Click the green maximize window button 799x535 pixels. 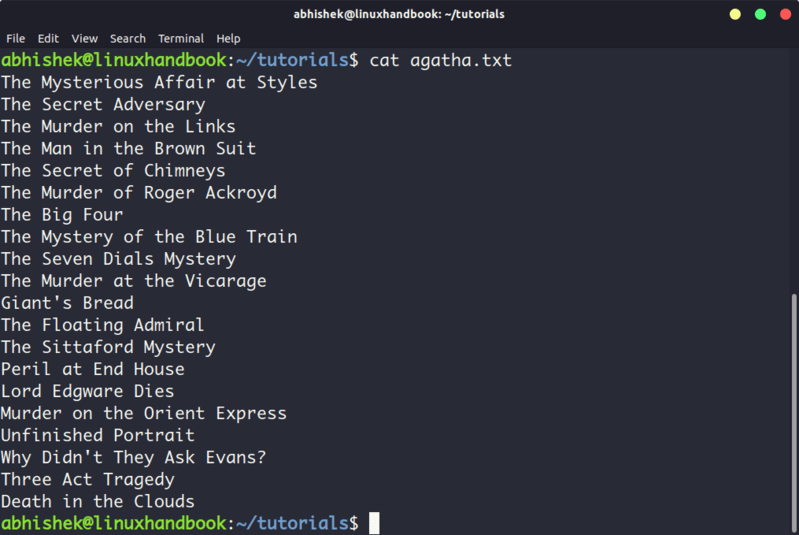(x=760, y=14)
